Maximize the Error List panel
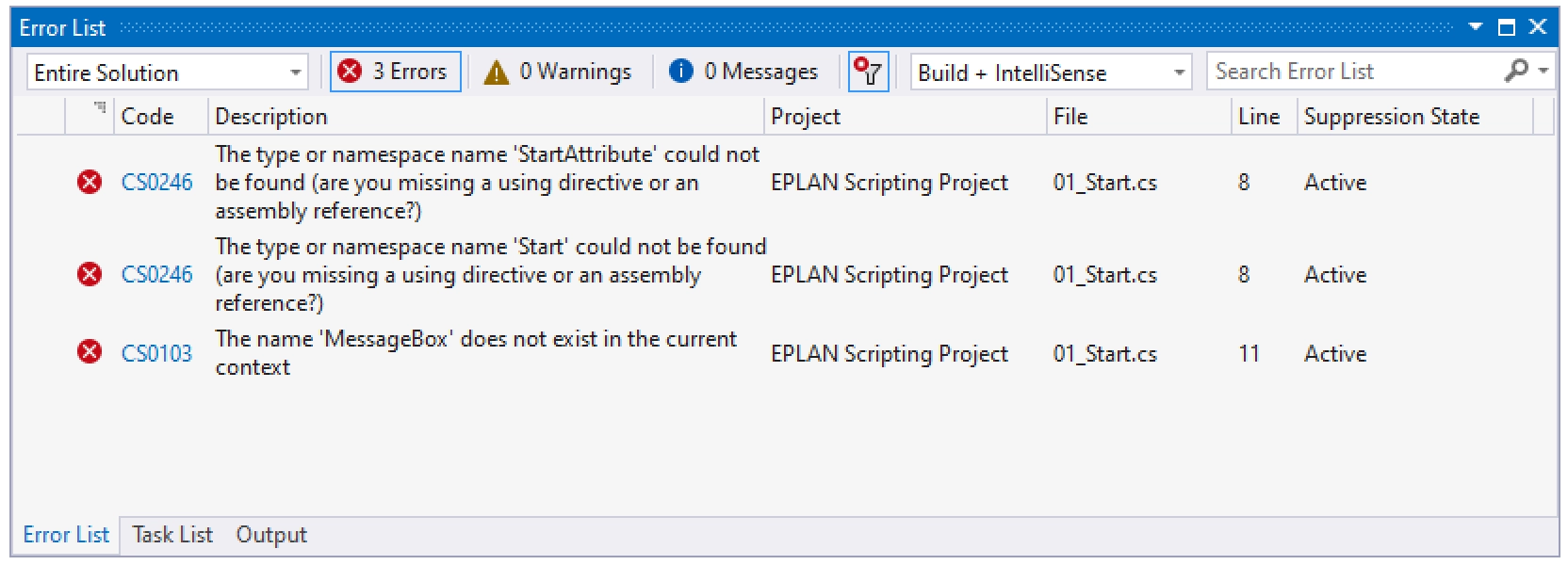The height and width of the screenshot is (565, 1568). pos(1507,27)
